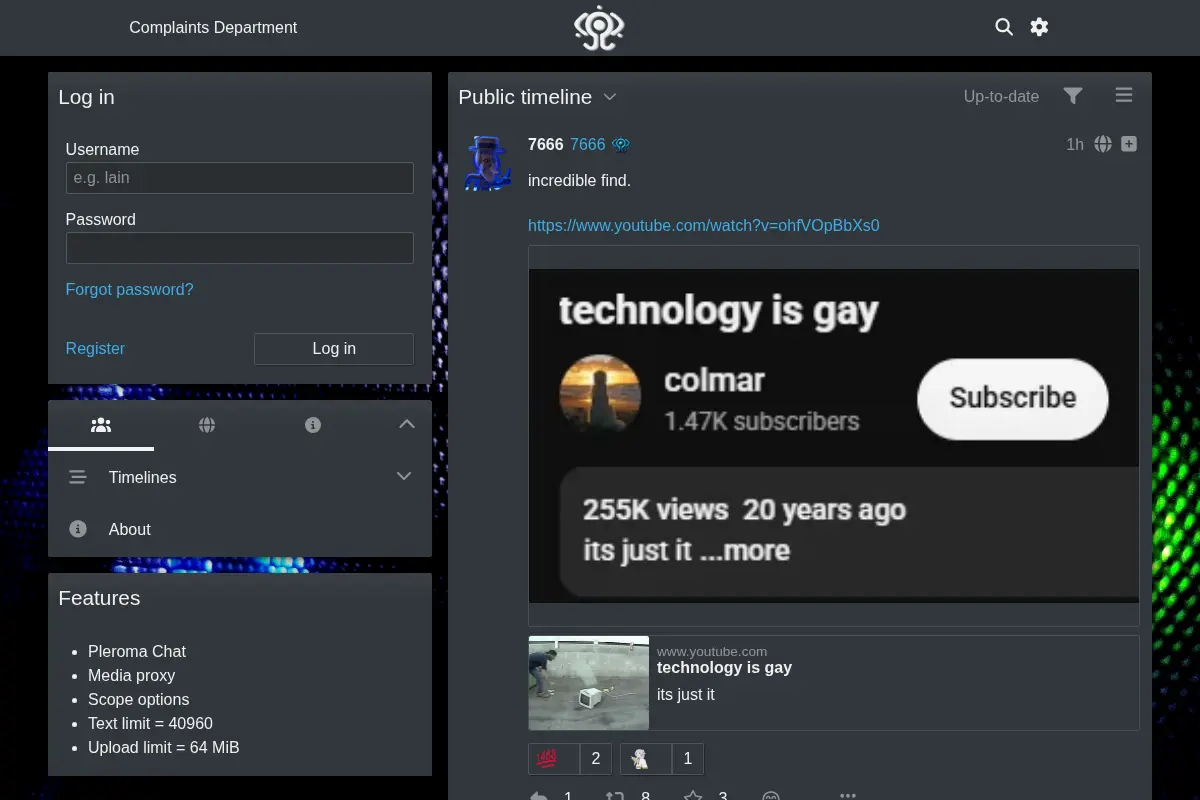The image size is (1200, 800).
Task: Expand the Timelines submenu chevron
Action: tap(404, 476)
